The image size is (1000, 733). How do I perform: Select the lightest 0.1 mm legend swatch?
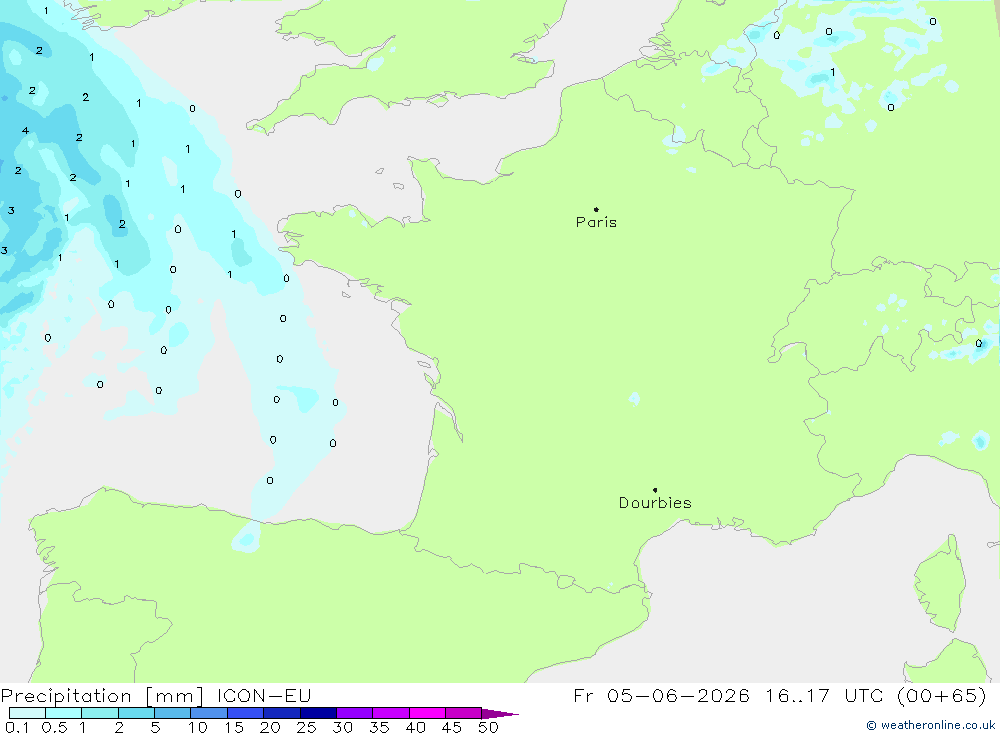click(27, 713)
